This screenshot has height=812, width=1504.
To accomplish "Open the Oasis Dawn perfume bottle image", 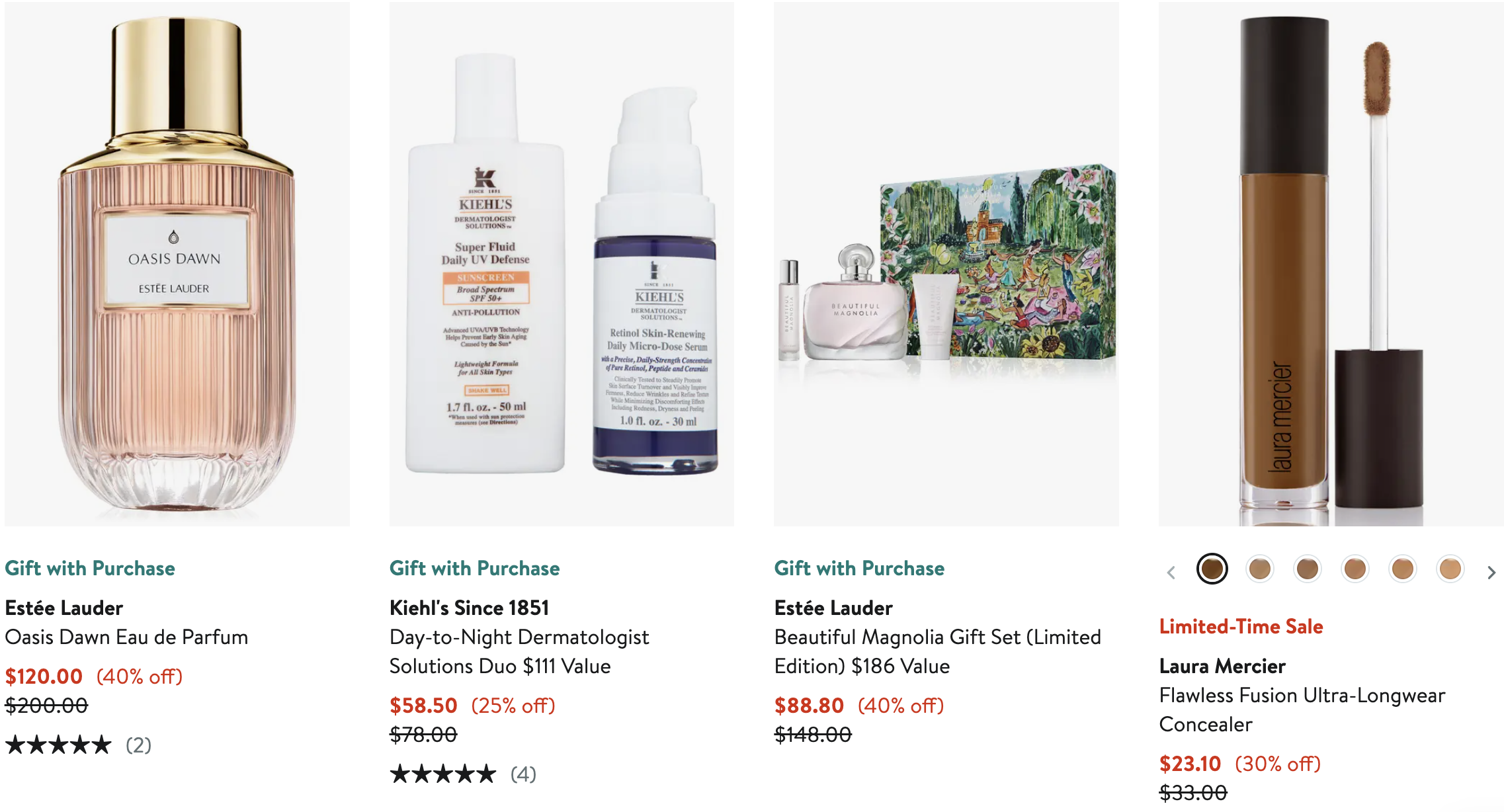I will [x=177, y=264].
